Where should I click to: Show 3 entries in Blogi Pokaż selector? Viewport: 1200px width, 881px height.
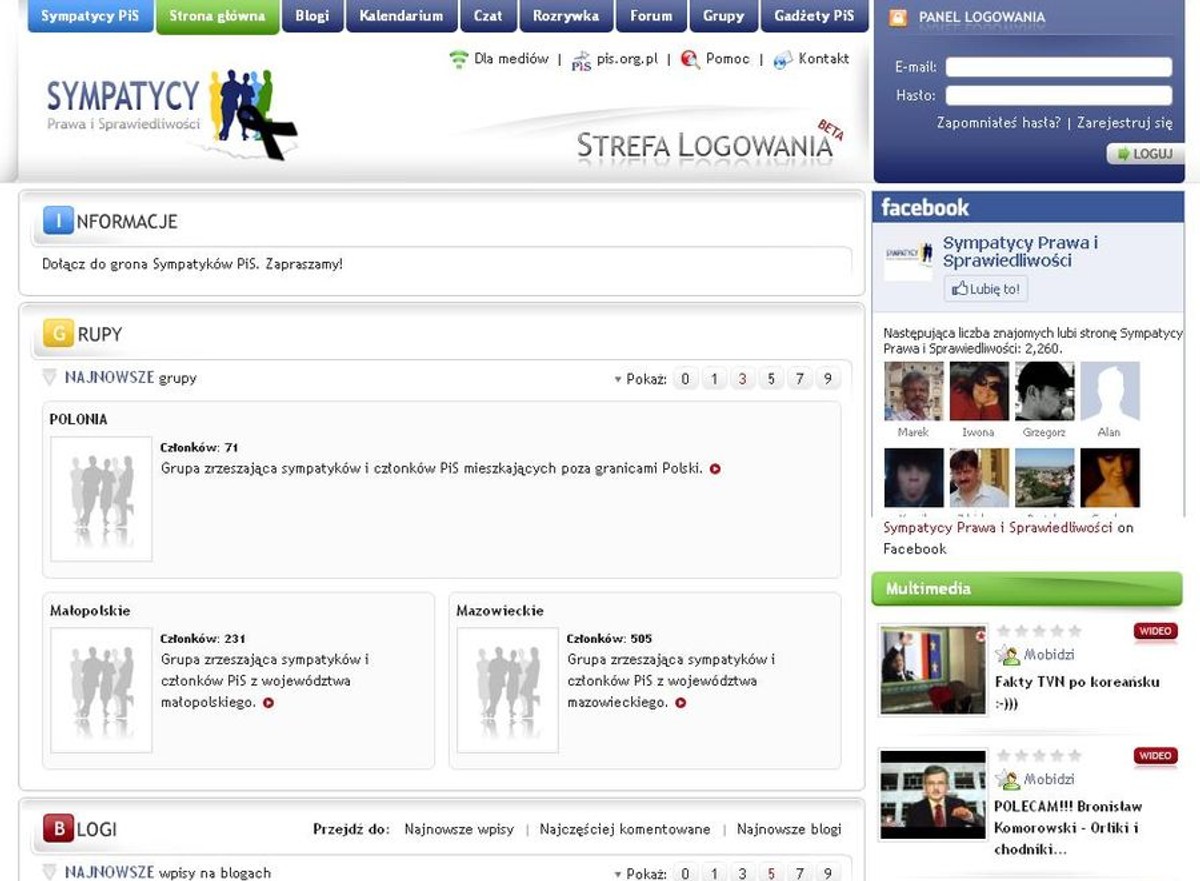click(x=742, y=873)
